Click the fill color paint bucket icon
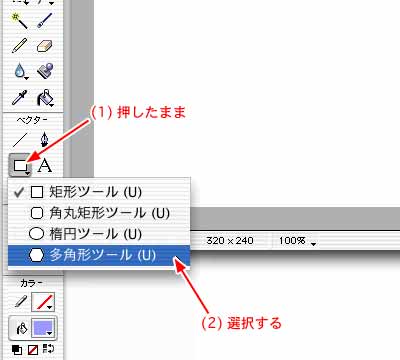Screen dimensions: 400x360 (21, 328)
